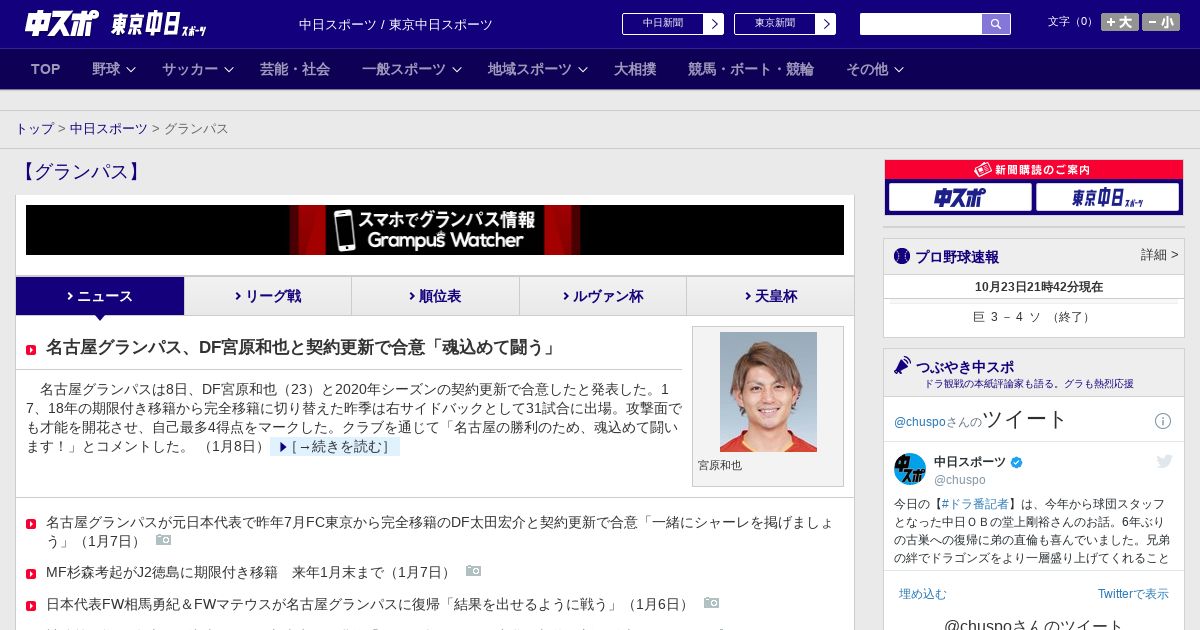
Task: Click the red bullet beside 太田宏介 article
Action: (31, 524)
